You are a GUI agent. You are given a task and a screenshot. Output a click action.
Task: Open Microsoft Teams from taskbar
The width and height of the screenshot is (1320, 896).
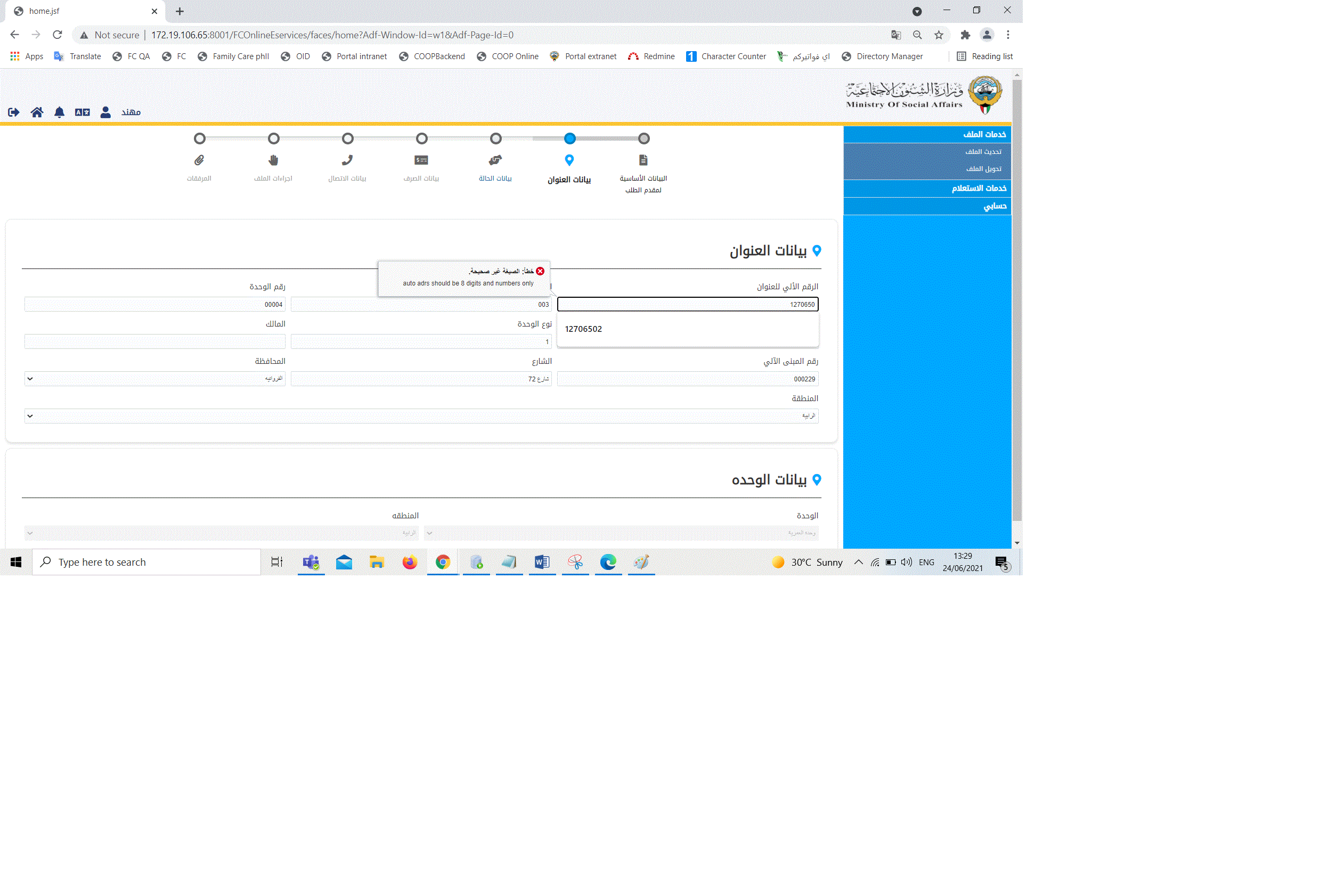point(311,563)
